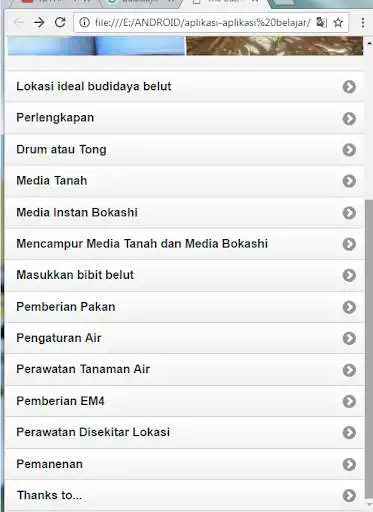Open Mencampur Media Tanah dan Media Bokashi
This screenshot has width=373, height=512.
[185, 244]
